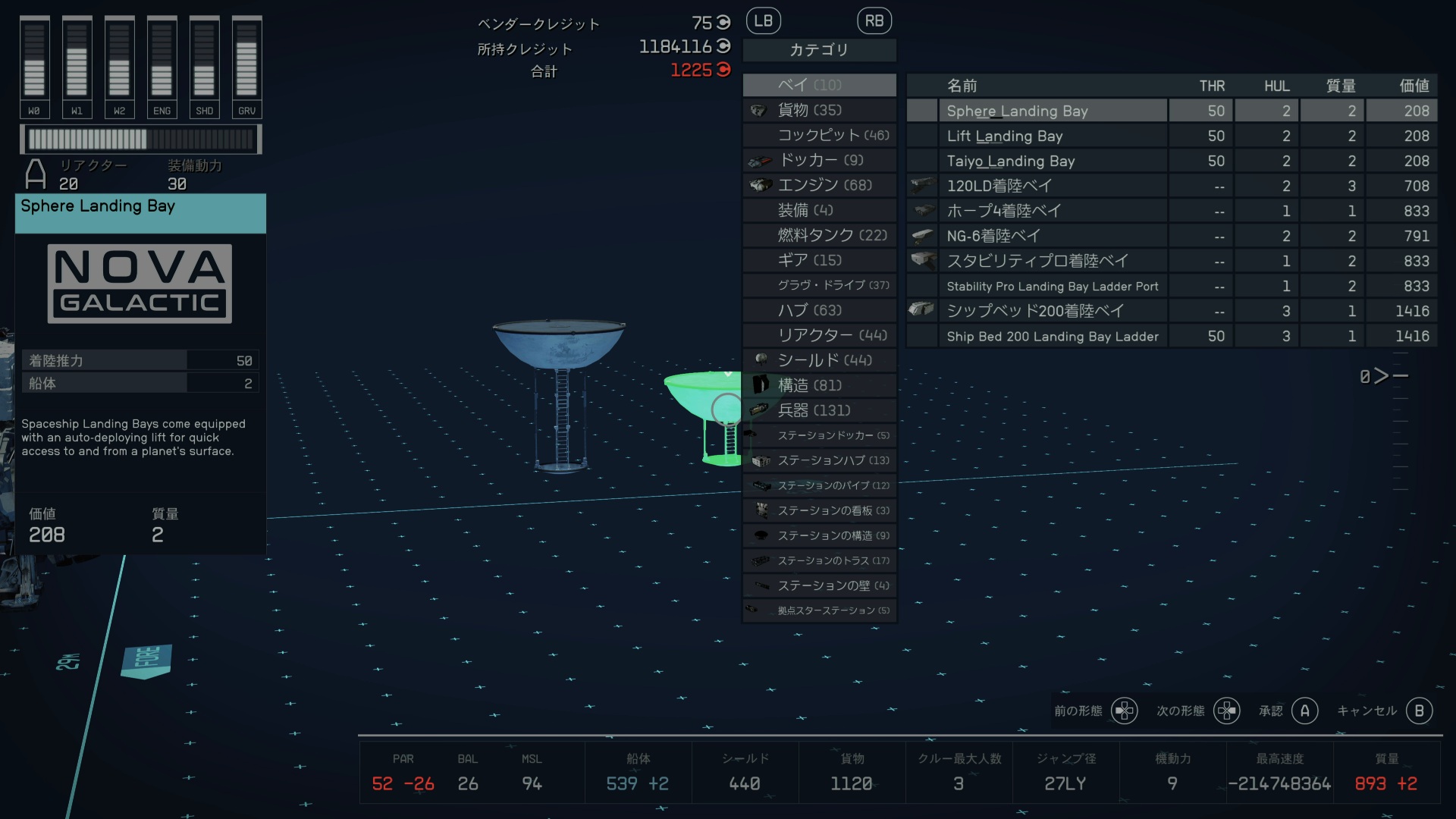1456x819 pixels.
Task: Select シップベッド200着陸ベイ in the list
Action: (x=1172, y=311)
